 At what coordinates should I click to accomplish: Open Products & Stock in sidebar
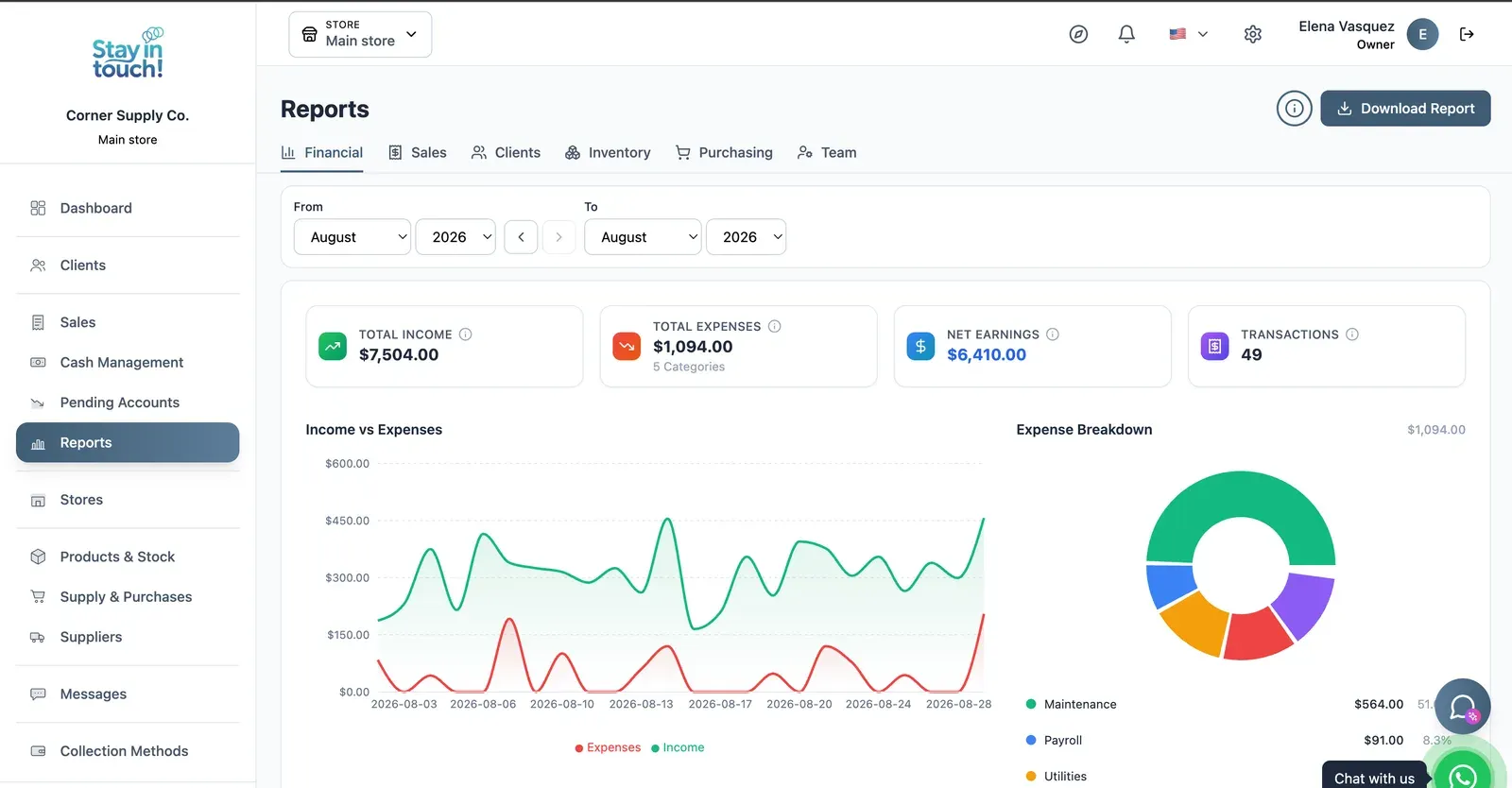click(x=128, y=557)
